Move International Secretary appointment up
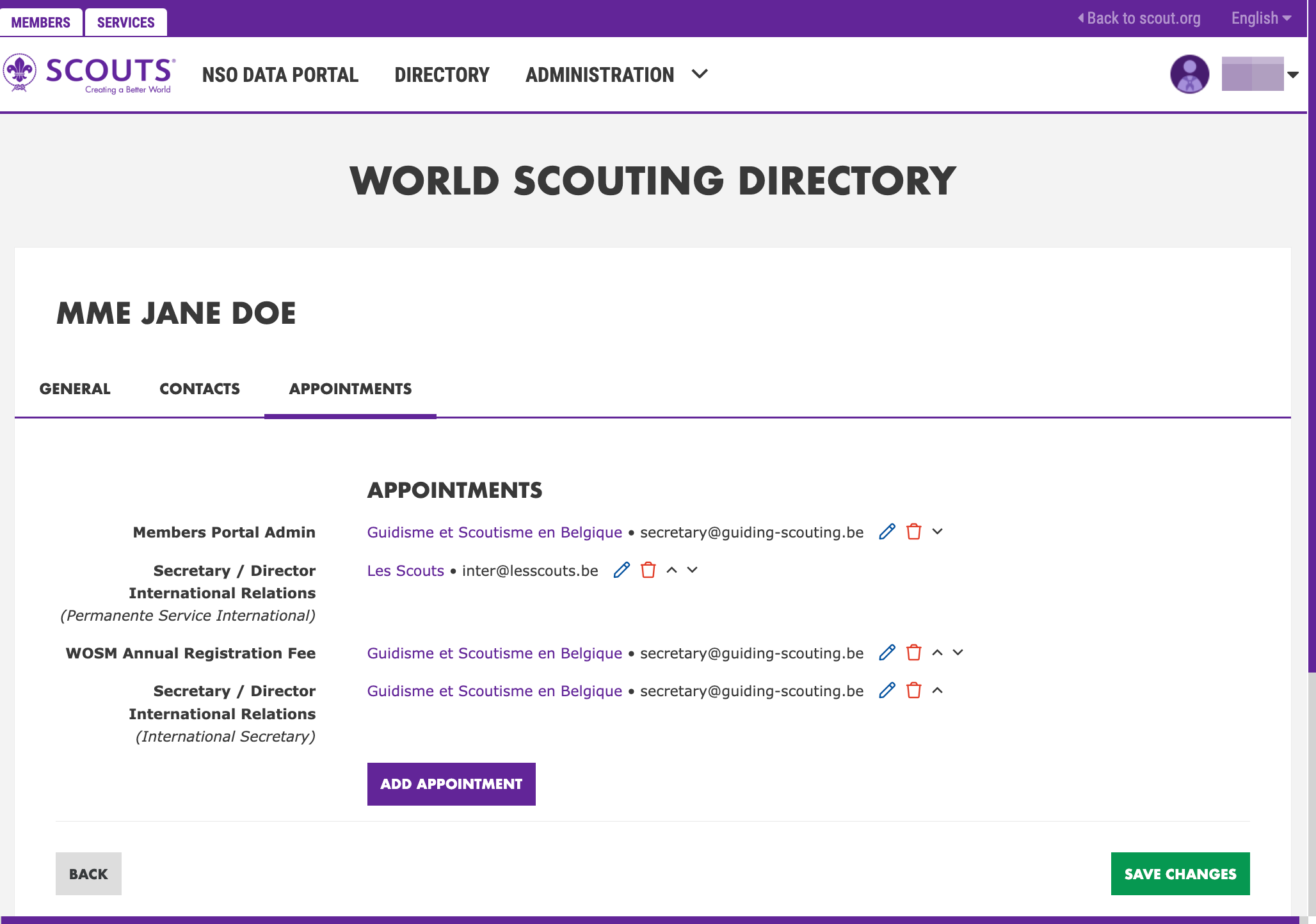This screenshot has width=1316, height=924. 938,690
